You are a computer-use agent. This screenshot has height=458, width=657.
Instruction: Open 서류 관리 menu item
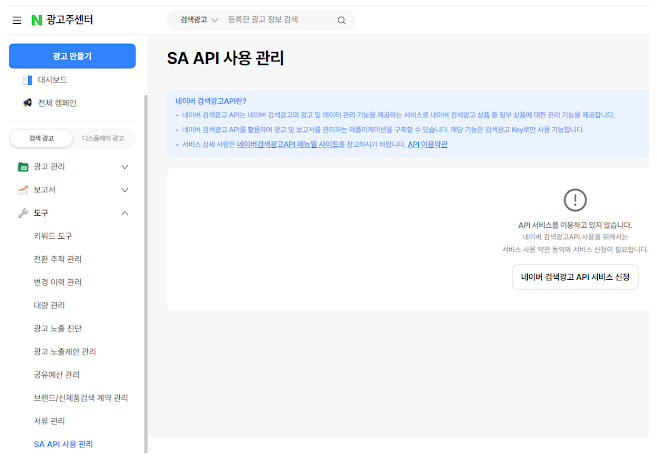pyautogui.click(x=49, y=421)
